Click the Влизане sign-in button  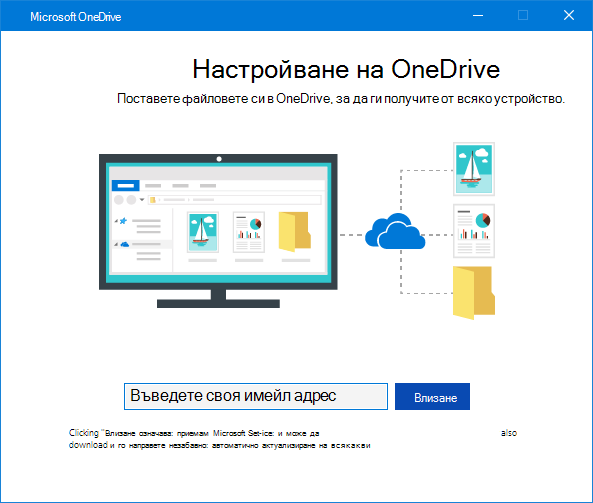(432, 396)
